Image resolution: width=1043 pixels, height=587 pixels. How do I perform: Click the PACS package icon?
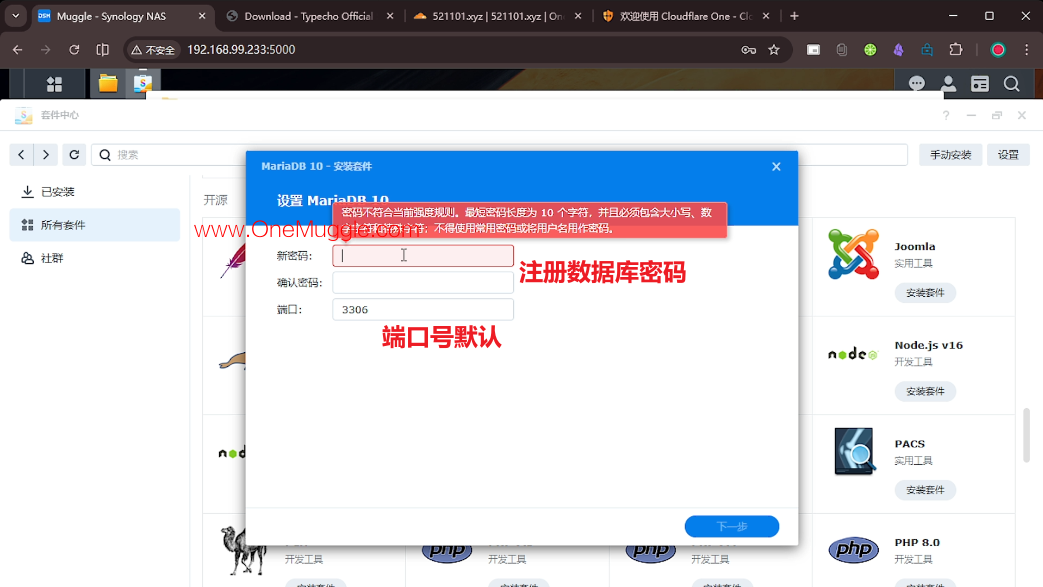tap(853, 451)
